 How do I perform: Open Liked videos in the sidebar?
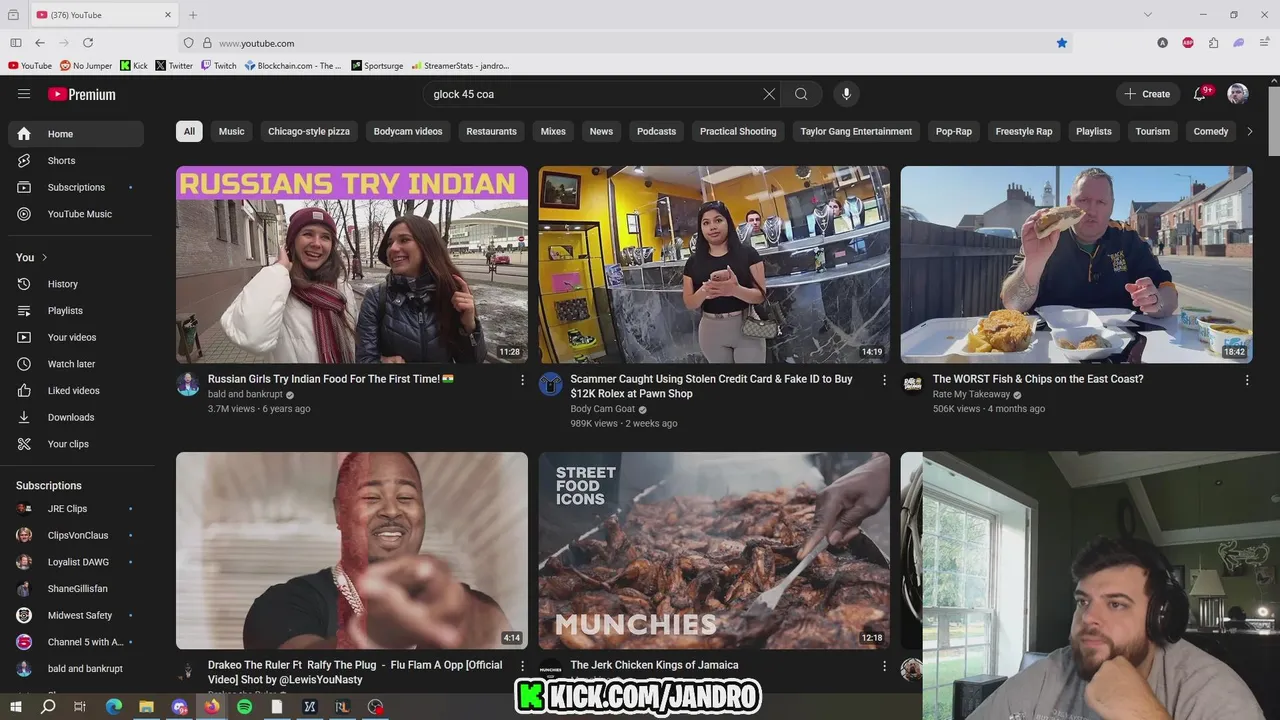tap(76, 391)
